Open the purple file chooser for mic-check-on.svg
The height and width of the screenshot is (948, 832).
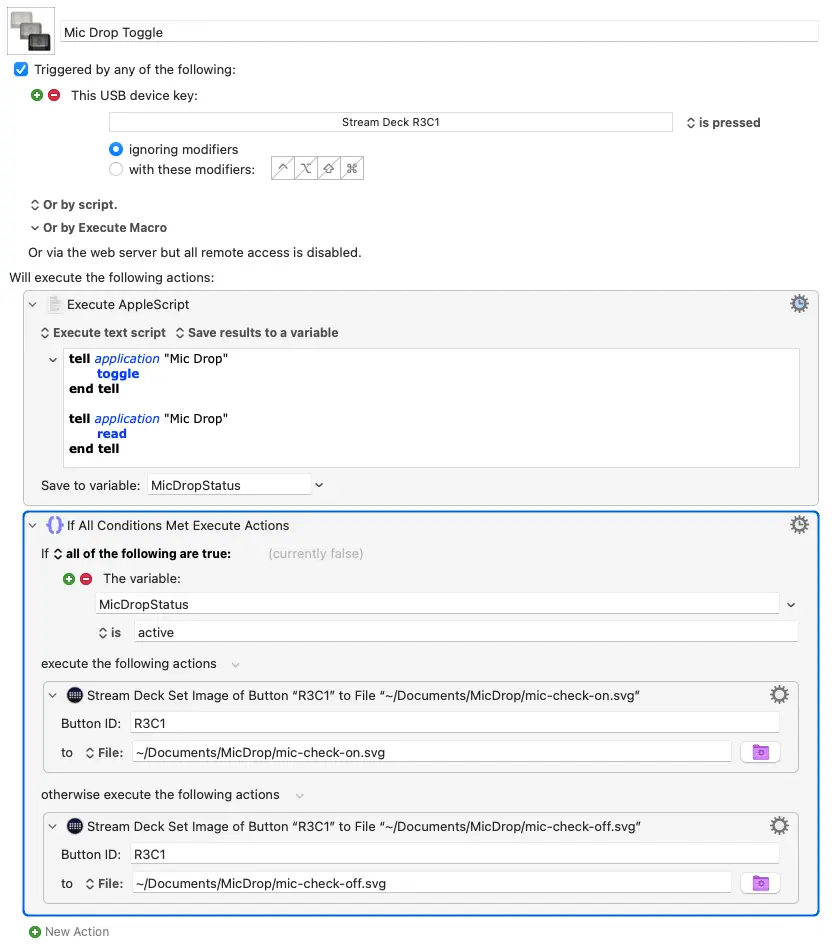pyautogui.click(x=760, y=752)
